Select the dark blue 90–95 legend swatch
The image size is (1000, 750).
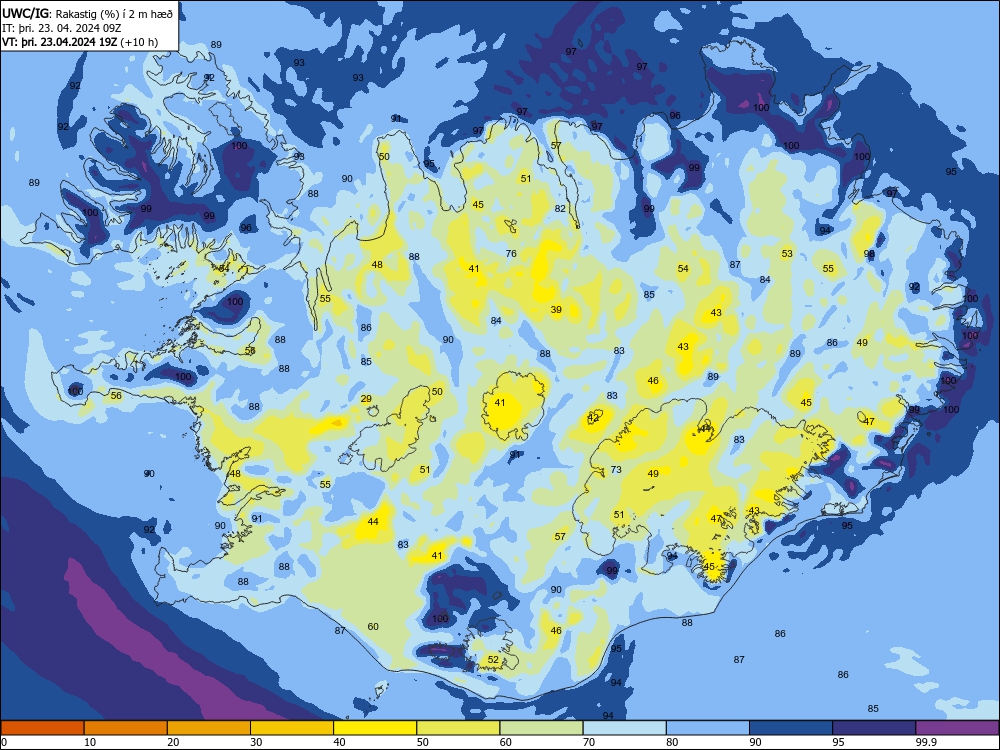(x=791, y=728)
